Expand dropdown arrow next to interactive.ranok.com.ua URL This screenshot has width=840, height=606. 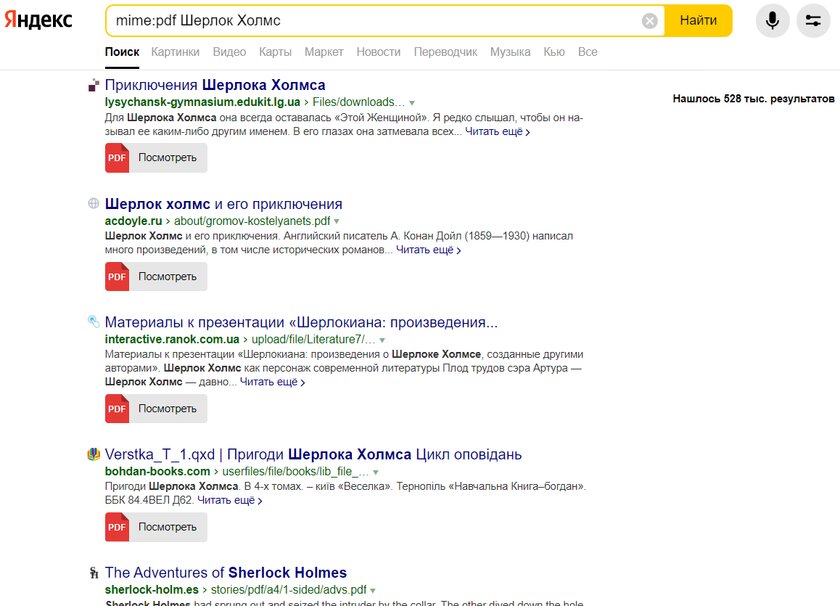tap(382, 340)
